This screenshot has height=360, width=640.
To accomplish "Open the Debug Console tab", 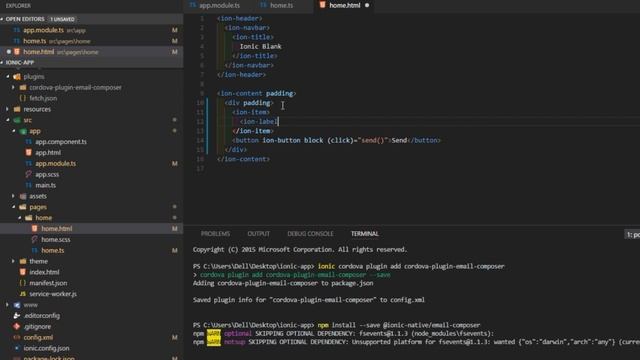I will click(310, 234).
